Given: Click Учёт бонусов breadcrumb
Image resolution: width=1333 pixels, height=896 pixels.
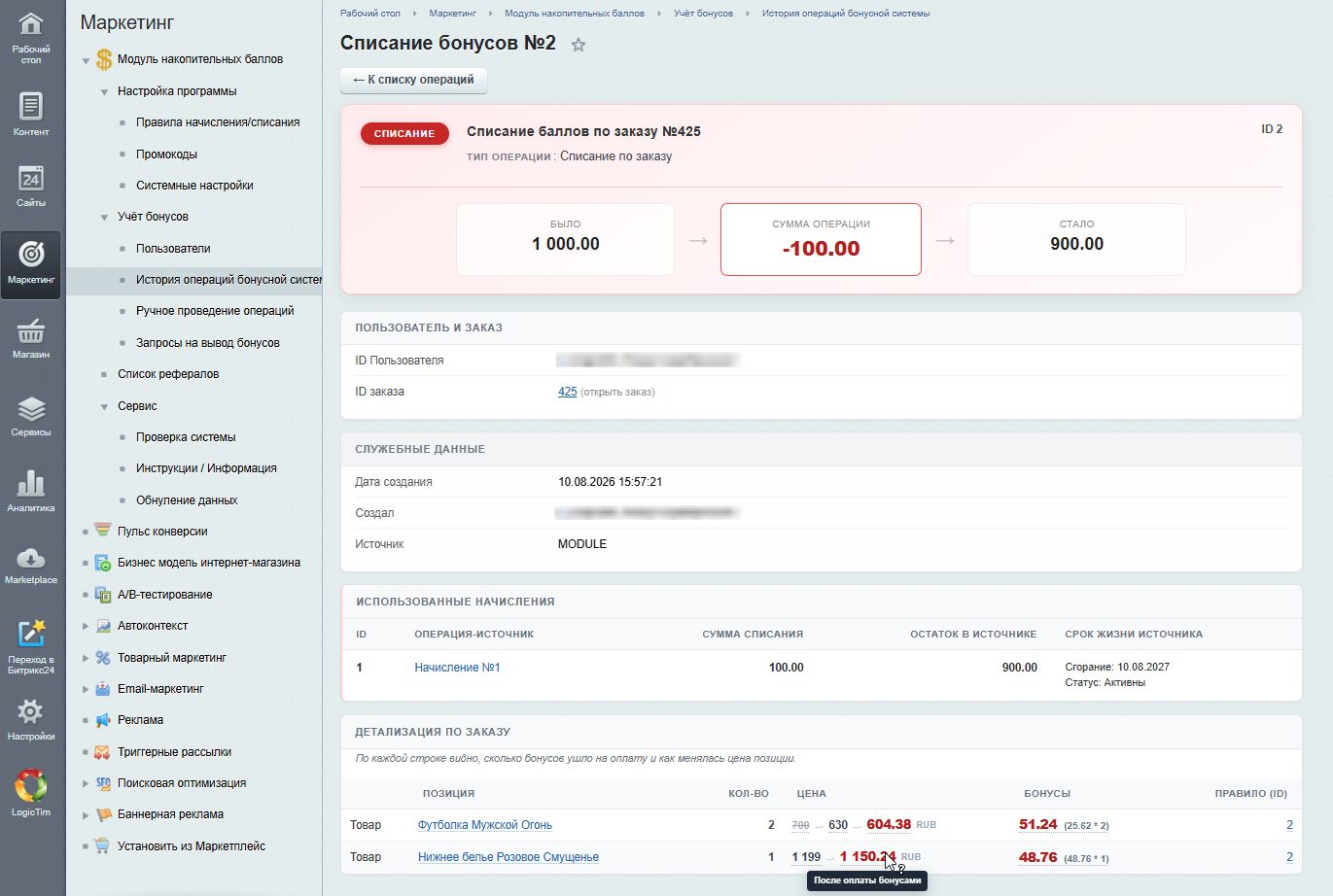Looking at the screenshot, I should (x=703, y=14).
